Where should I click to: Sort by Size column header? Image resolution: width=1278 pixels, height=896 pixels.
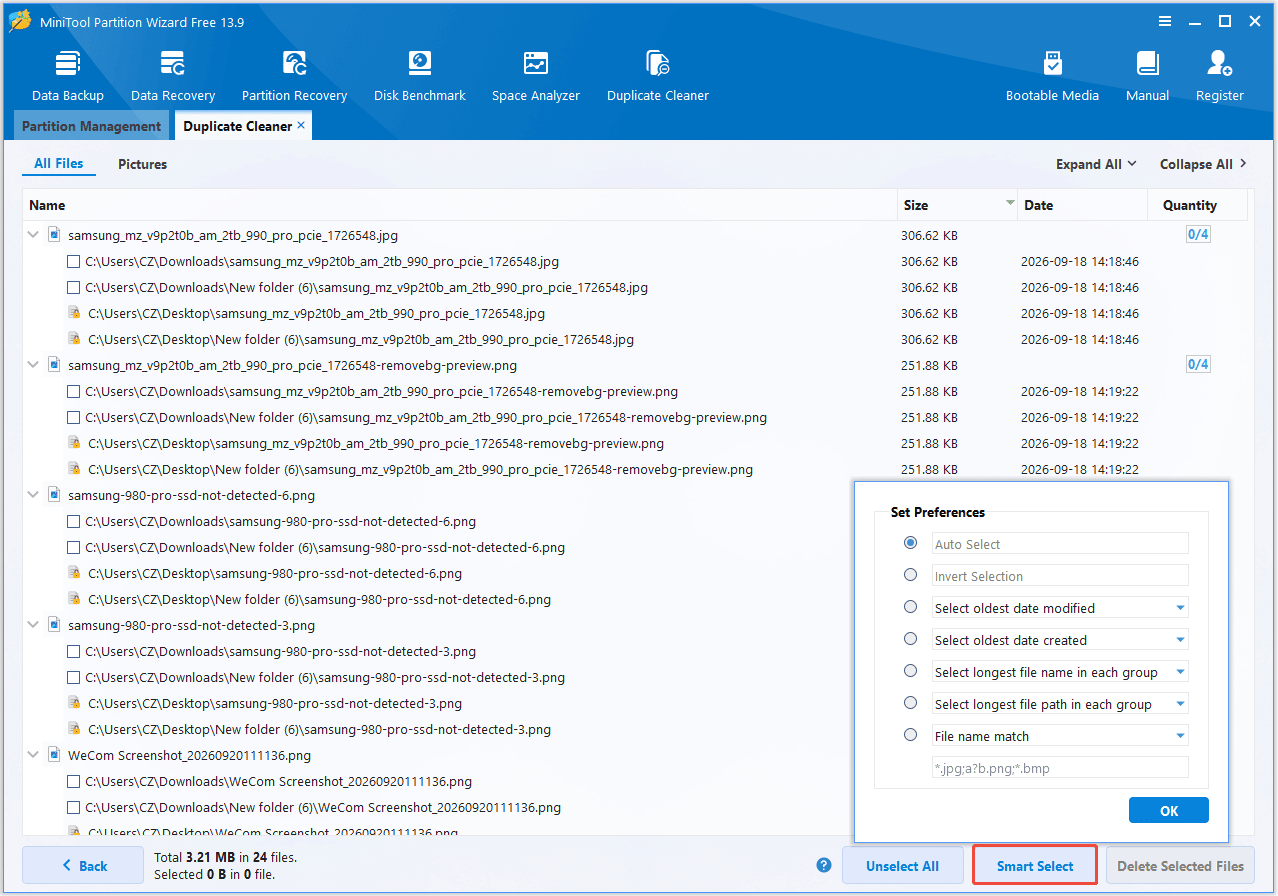pyautogui.click(x=957, y=205)
